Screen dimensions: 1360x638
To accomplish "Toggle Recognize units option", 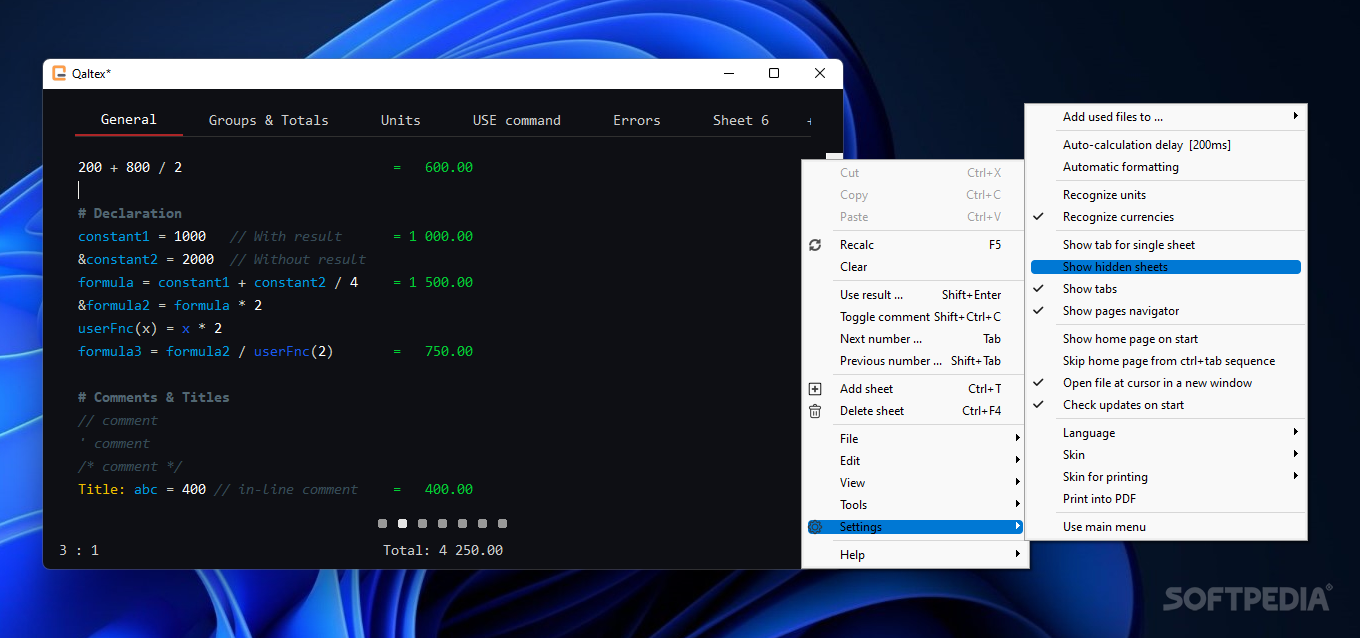I will pos(1166,195).
